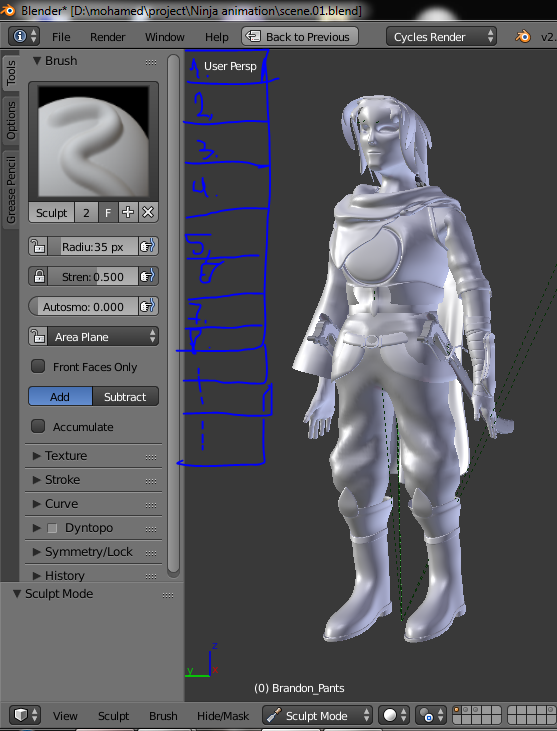This screenshot has width=557, height=731.
Task: Click the Stroke panel drag grip
Action: click(x=151, y=481)
